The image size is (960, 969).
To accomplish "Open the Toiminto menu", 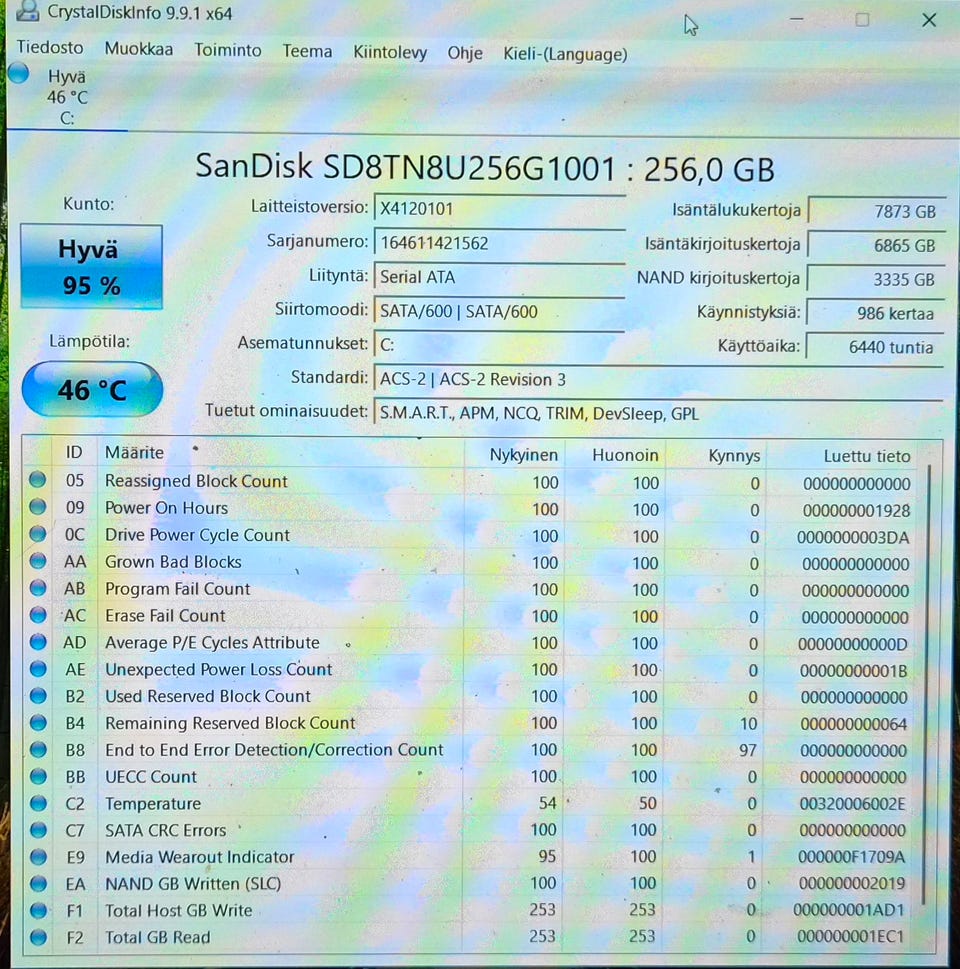I will click(x=227, y=50).
